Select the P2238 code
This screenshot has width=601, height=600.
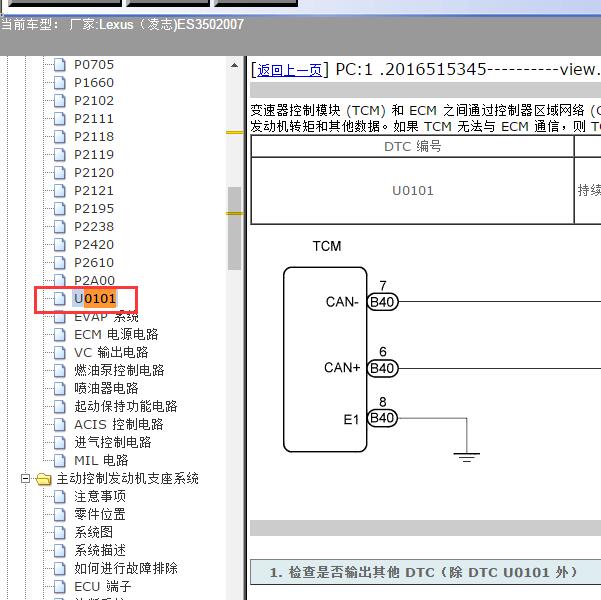[94, 227]
